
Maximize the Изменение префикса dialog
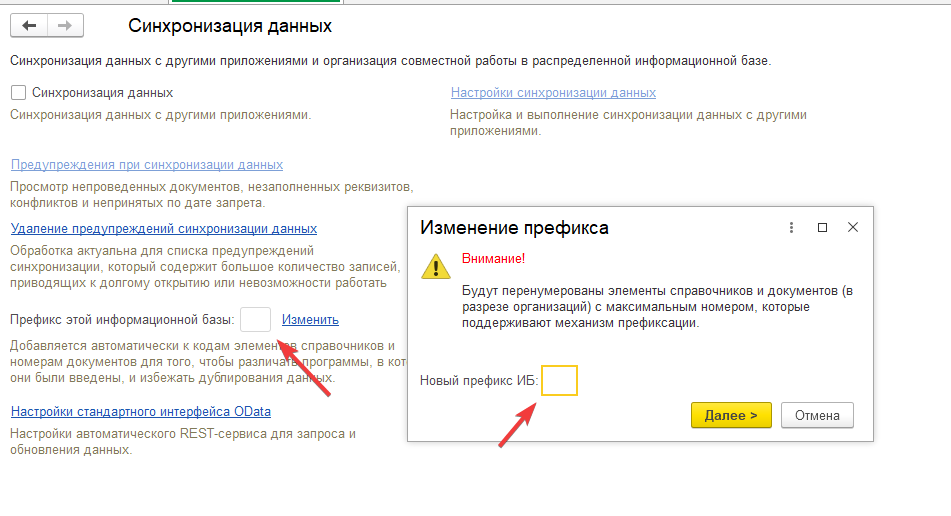click(822, 227)
